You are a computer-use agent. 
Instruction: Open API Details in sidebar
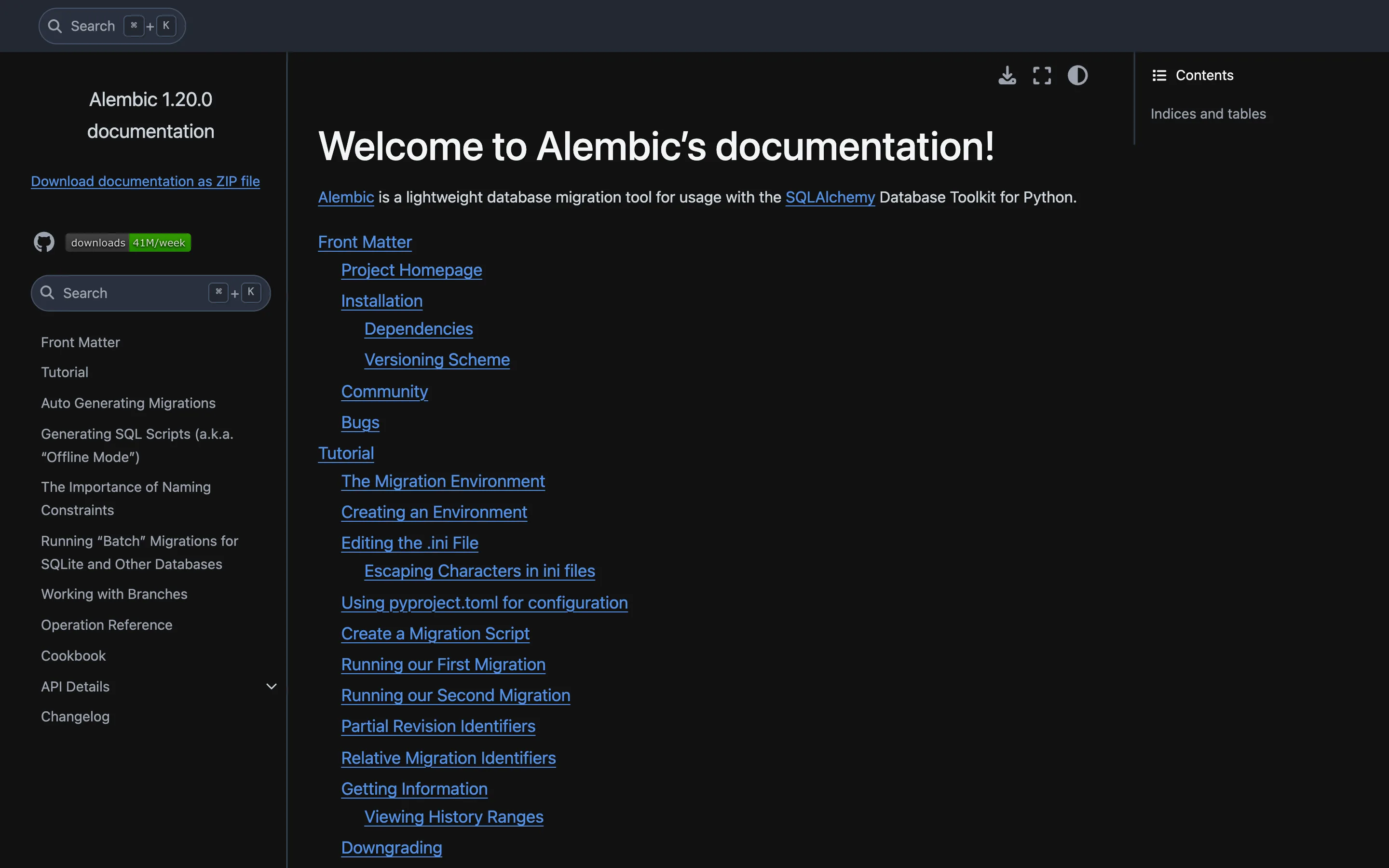75,686
